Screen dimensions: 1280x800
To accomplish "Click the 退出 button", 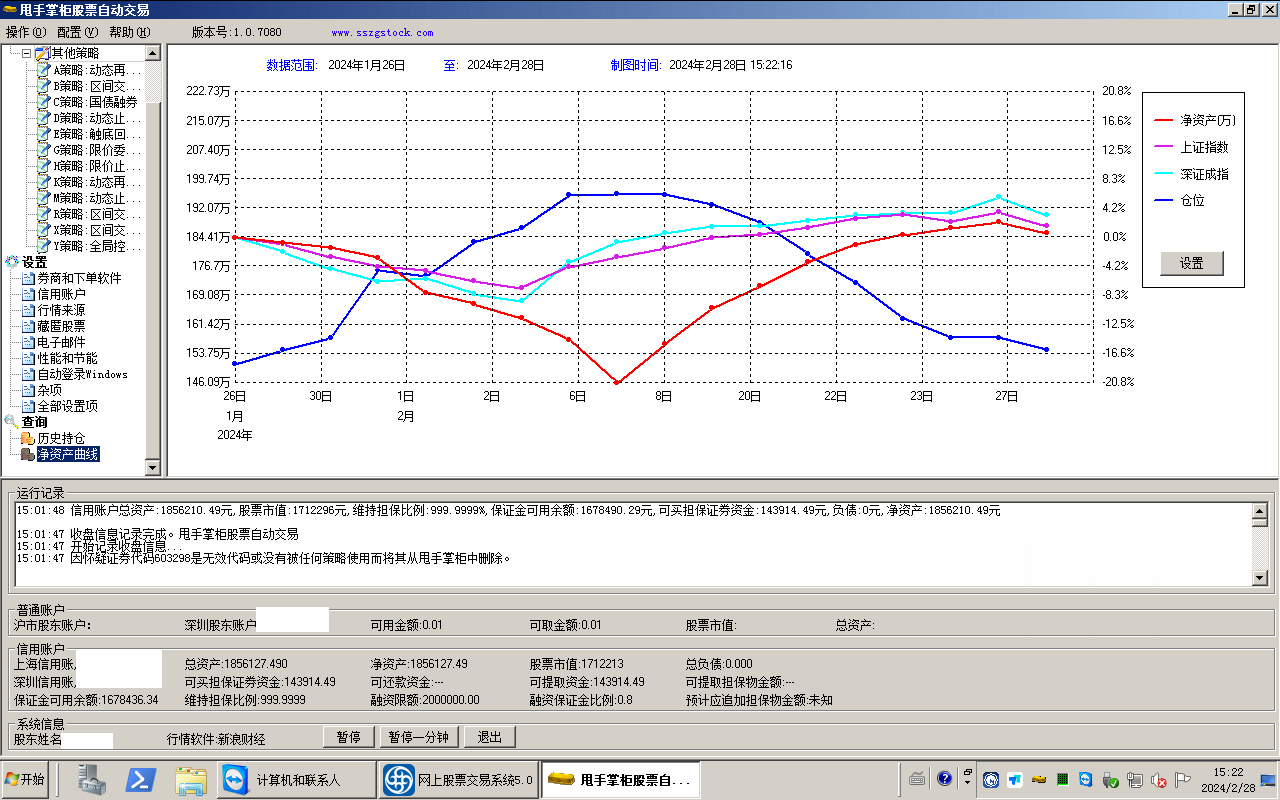I will (490, 737).
